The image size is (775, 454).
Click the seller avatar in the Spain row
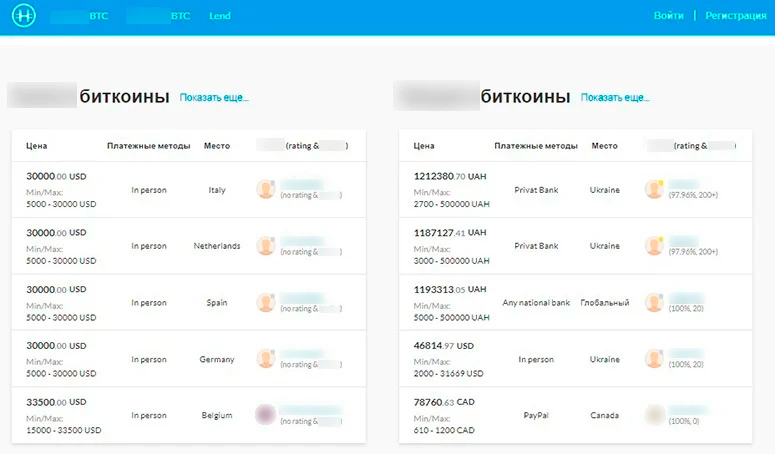click(266, 302)
